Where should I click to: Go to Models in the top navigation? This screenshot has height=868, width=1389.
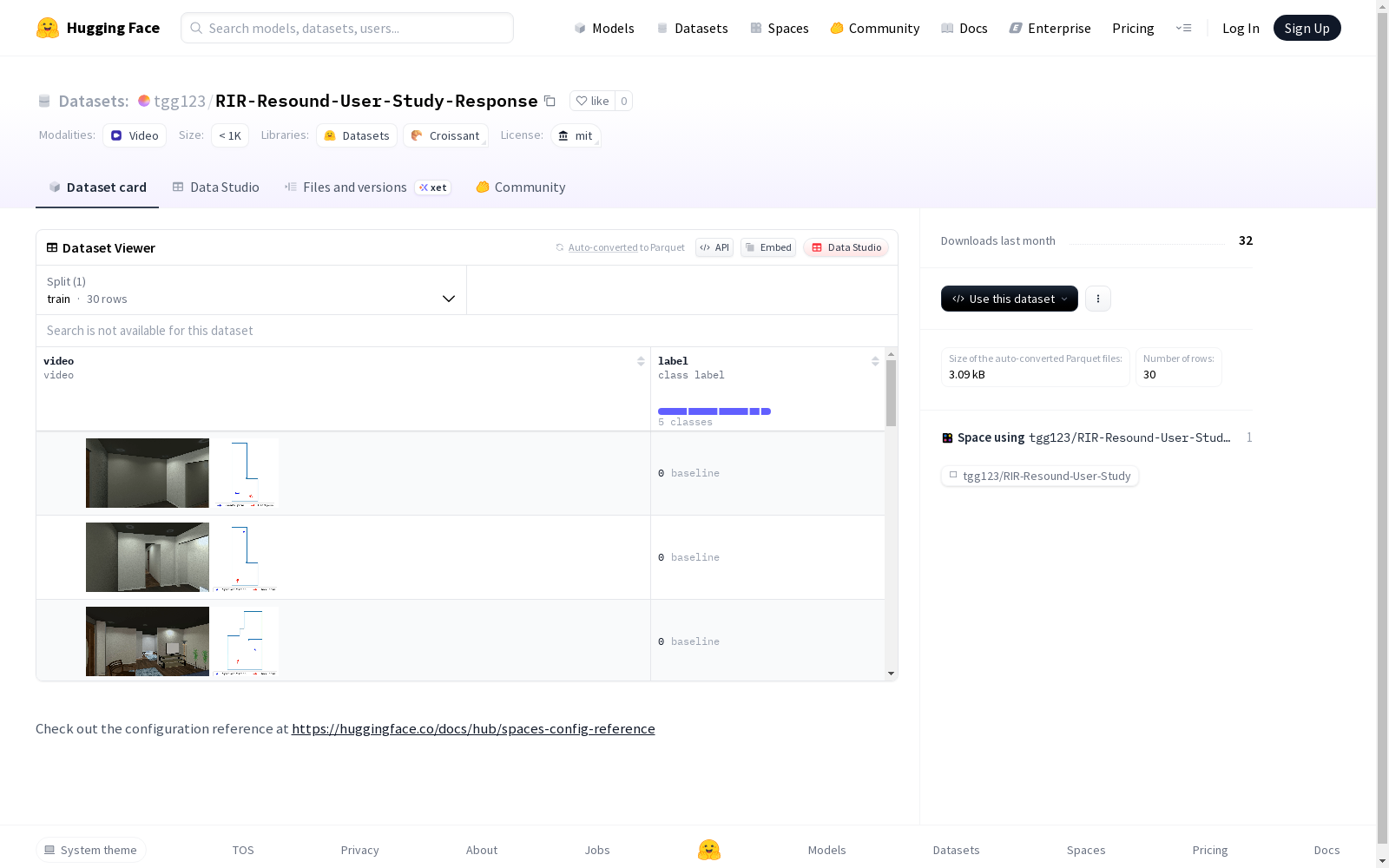coord(604,28)
